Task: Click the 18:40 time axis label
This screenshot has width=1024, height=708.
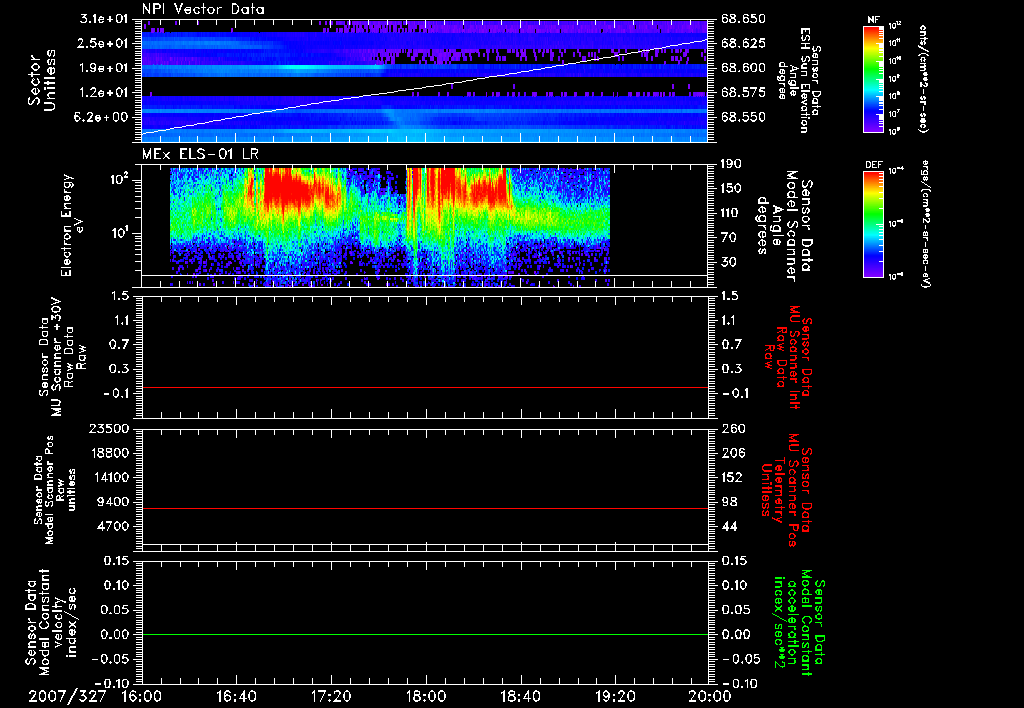Action: [520, 696]
